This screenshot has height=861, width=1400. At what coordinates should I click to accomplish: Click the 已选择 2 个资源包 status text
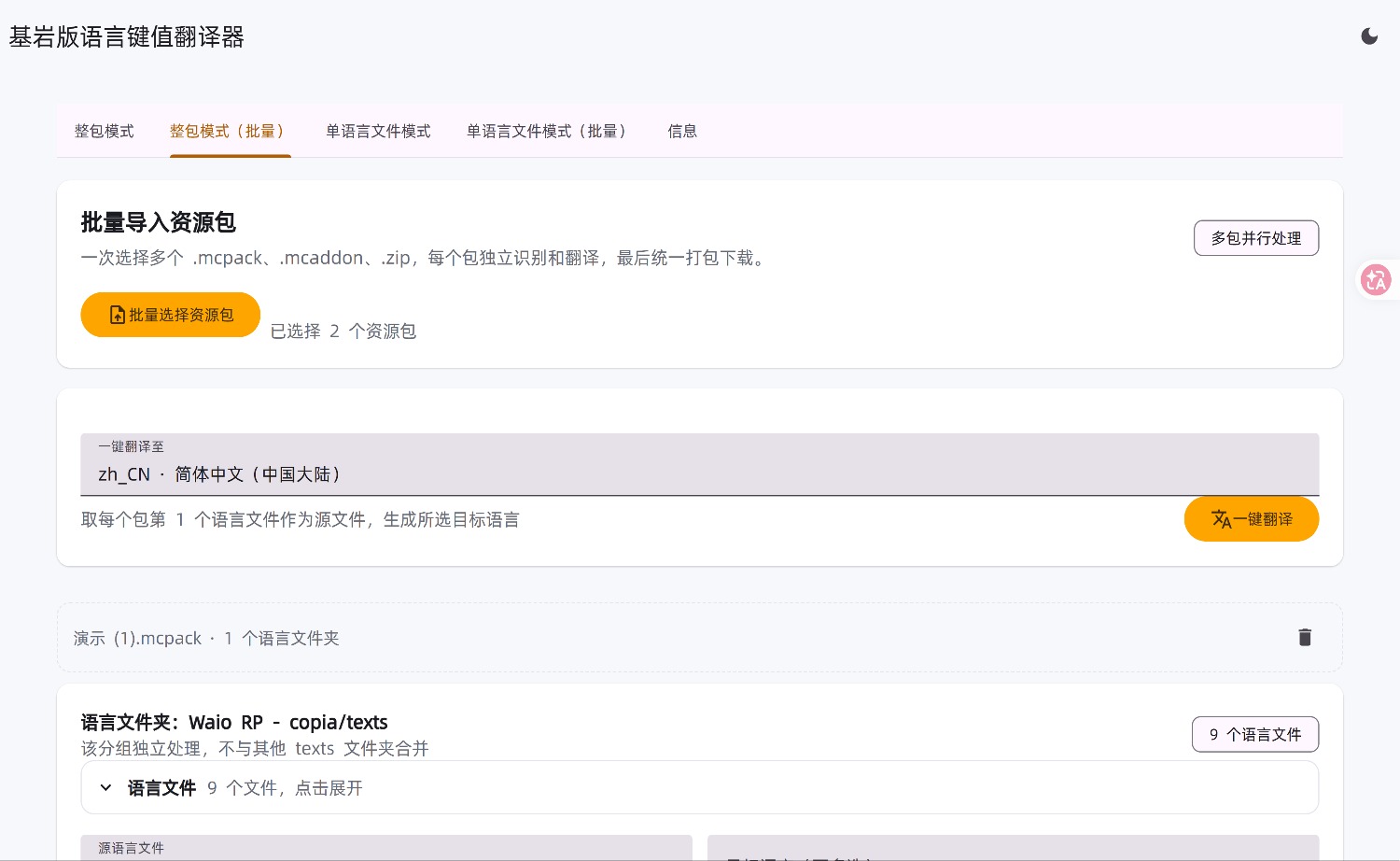point(343,332)
